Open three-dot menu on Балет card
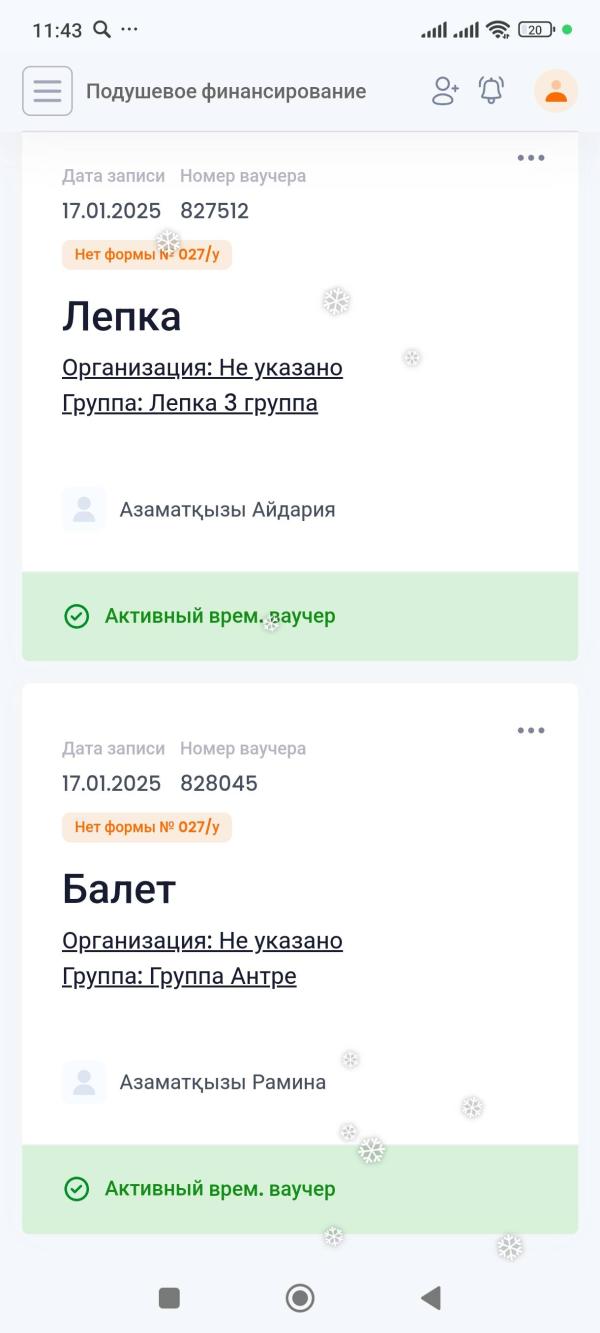 pyautogui.click(x=531, y=730)
